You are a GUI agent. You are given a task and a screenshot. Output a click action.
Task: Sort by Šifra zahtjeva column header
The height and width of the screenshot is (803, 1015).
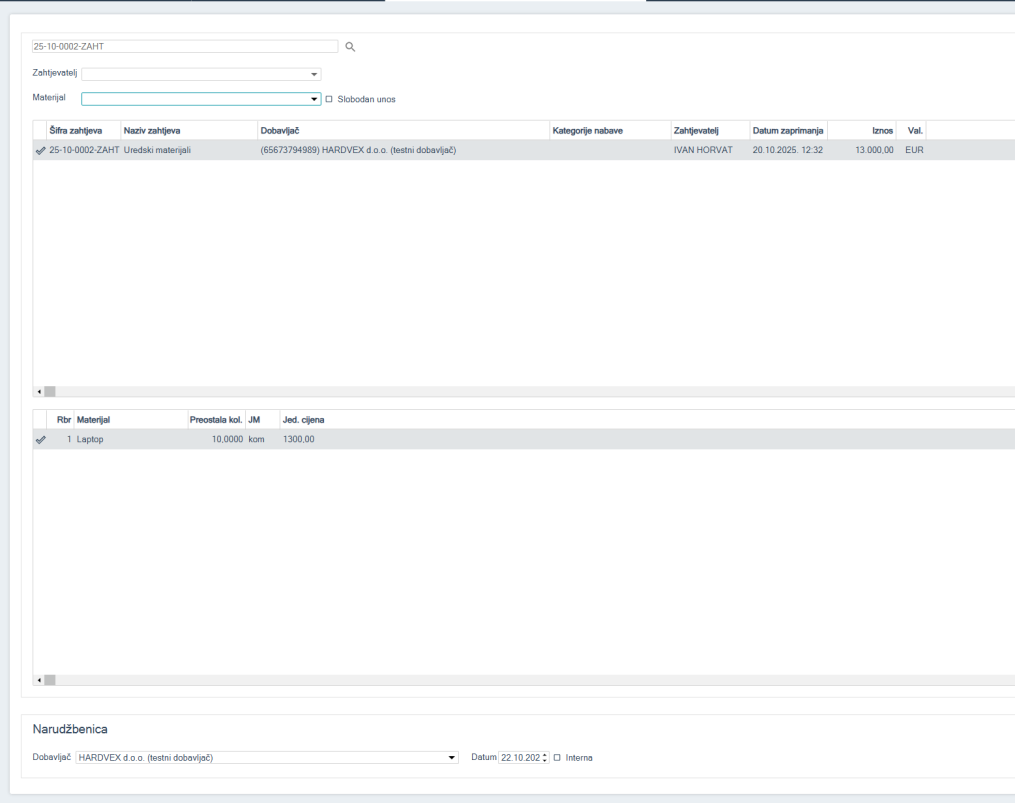pyautogui.click(x=76, y=130)
